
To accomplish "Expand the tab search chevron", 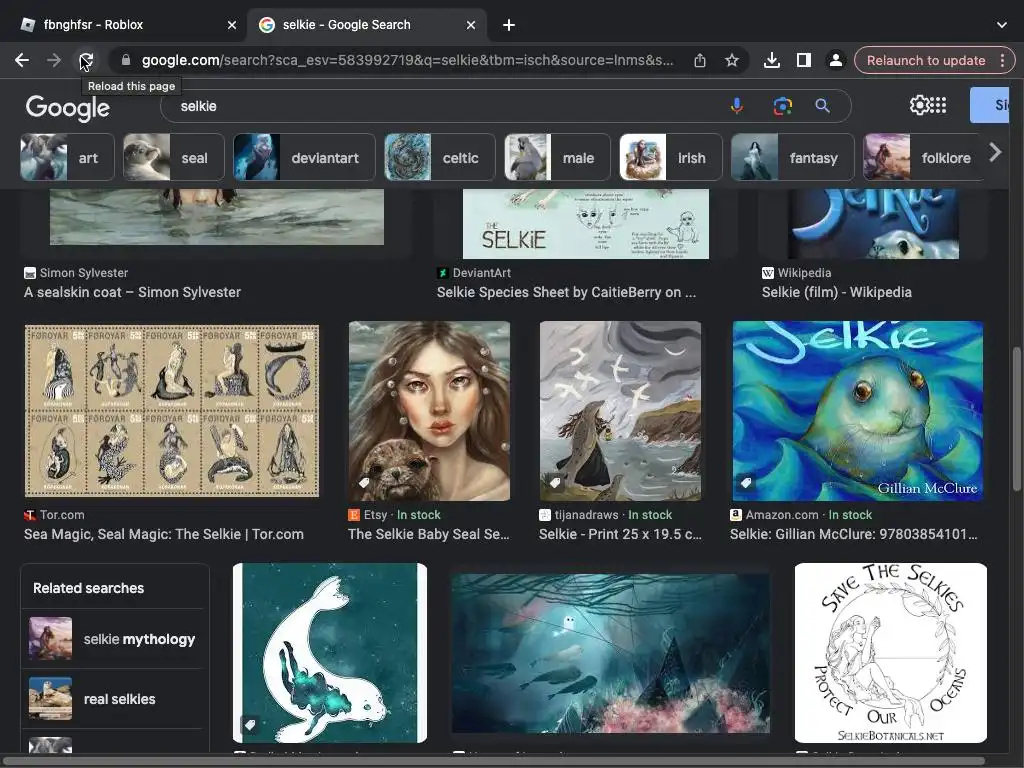I will 1002,25.
